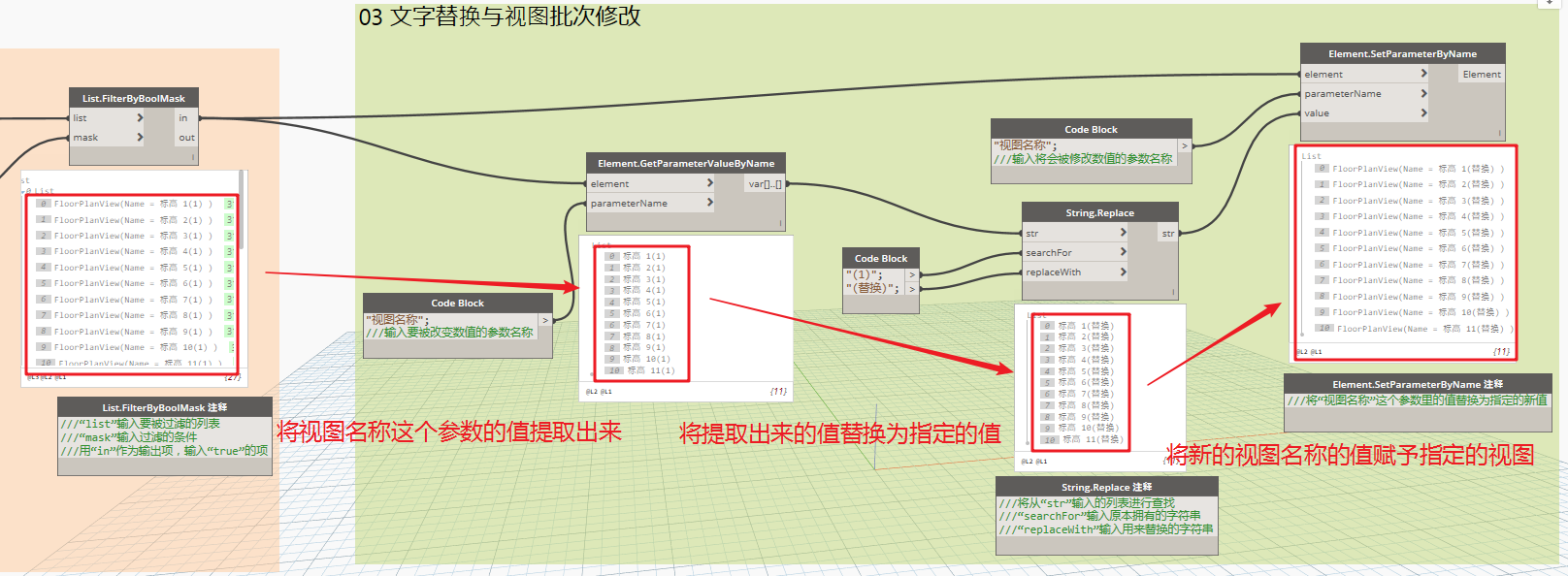
Task: Select the List.FilterByBoolMask 注释 note
Action: coord(165,436)
